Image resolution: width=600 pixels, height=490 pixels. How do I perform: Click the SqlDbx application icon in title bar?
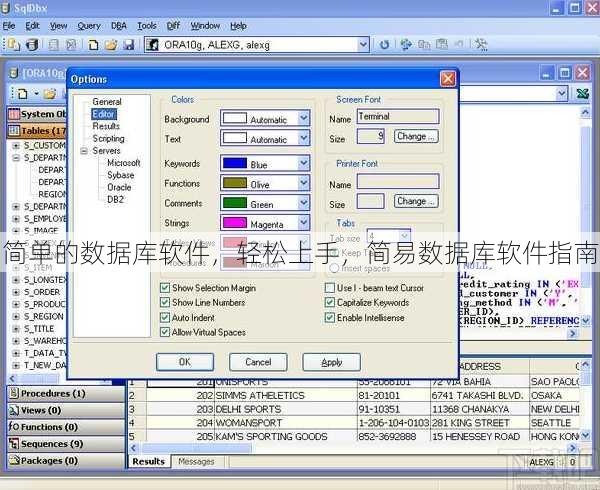tap(5, 8)
